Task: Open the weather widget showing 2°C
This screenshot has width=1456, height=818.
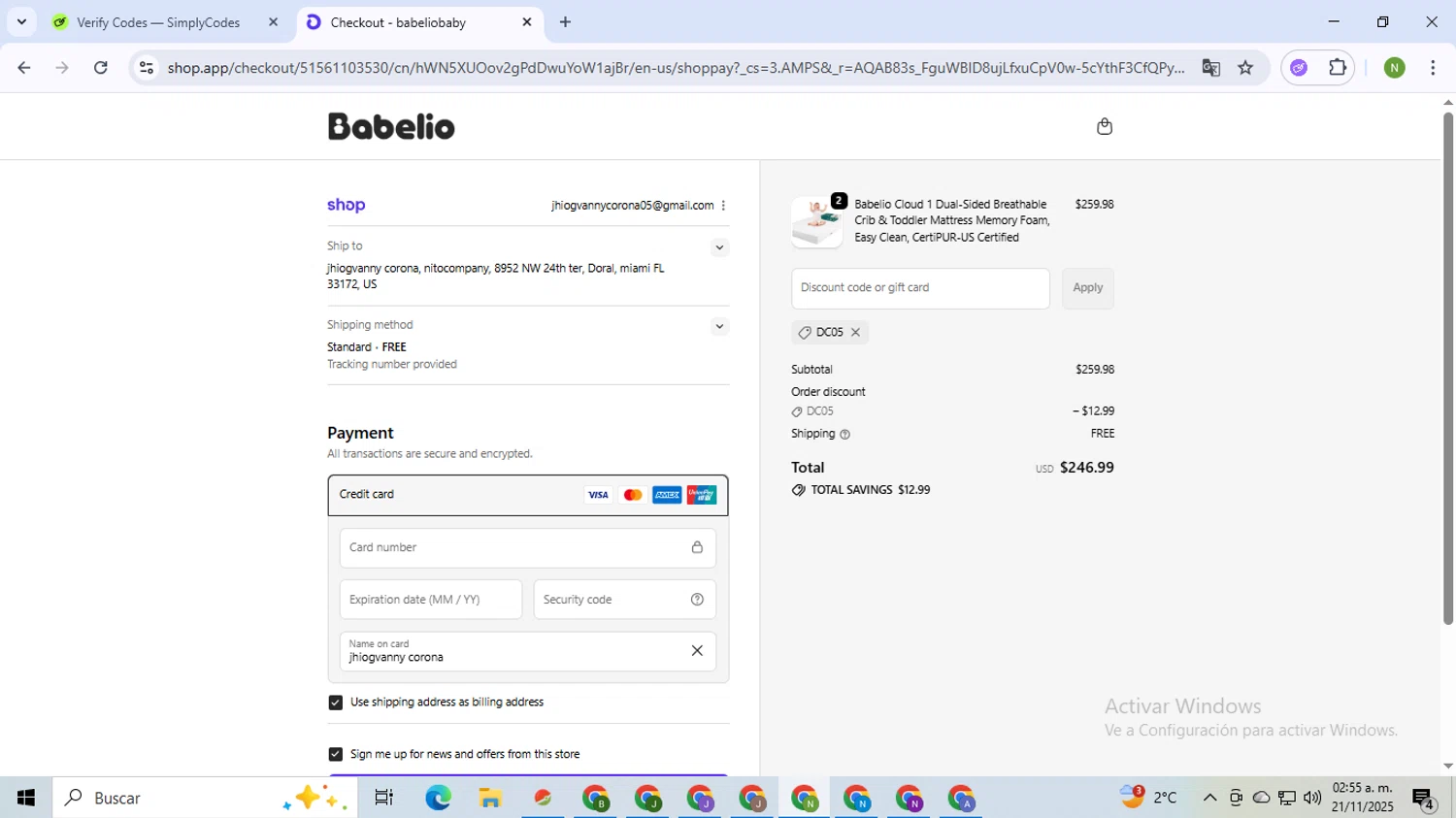Action: point(1149,798)
